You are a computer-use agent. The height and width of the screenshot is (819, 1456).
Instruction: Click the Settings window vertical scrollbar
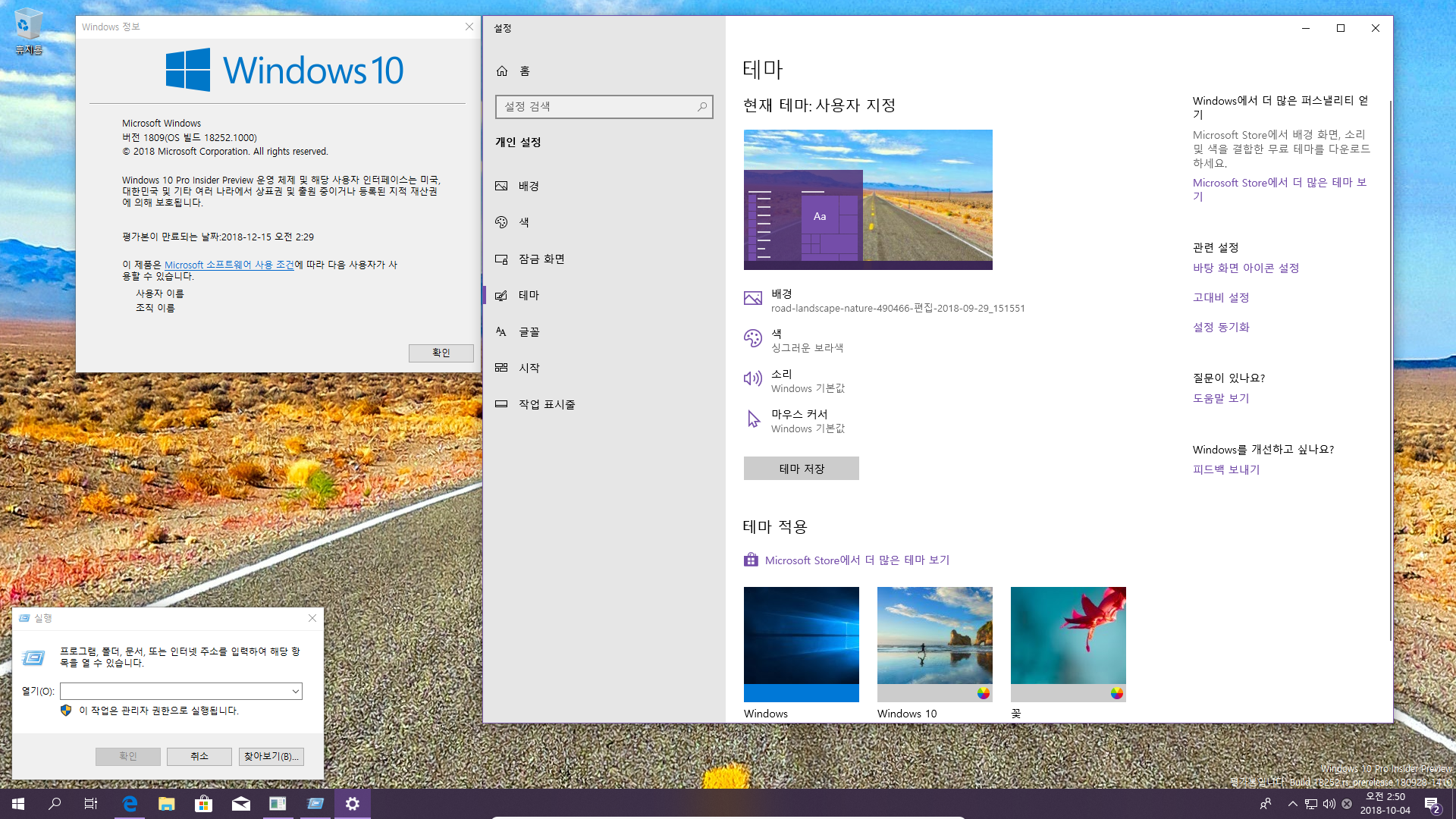pyautogui.click(x=1390, y=370)
